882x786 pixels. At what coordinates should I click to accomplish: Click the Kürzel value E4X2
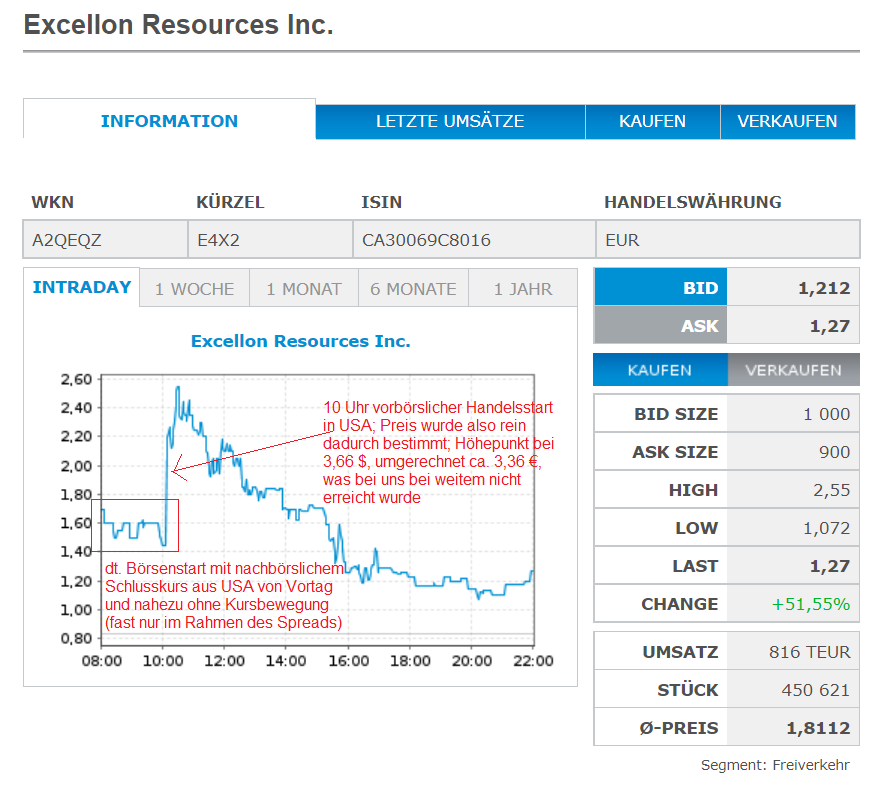(x=218, y=240)
